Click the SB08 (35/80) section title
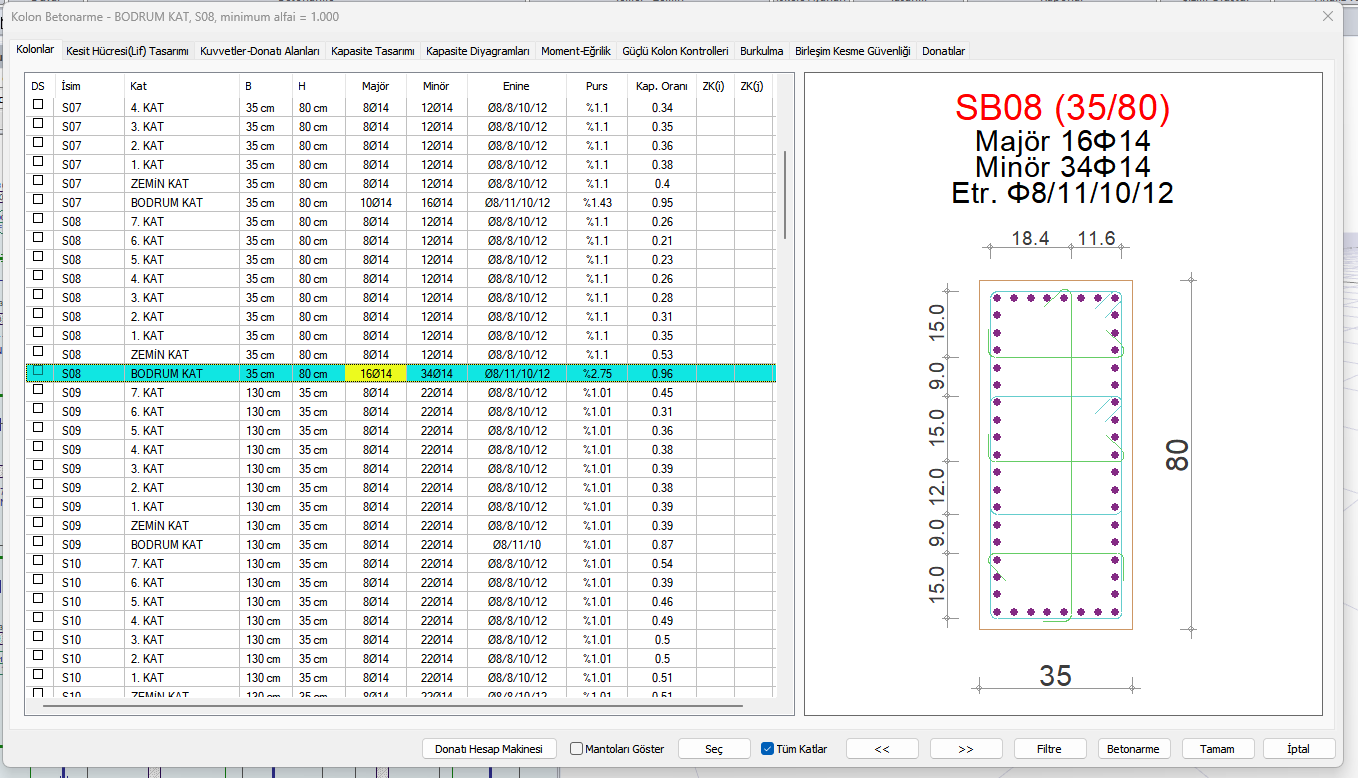 (x=1062, y=108)
